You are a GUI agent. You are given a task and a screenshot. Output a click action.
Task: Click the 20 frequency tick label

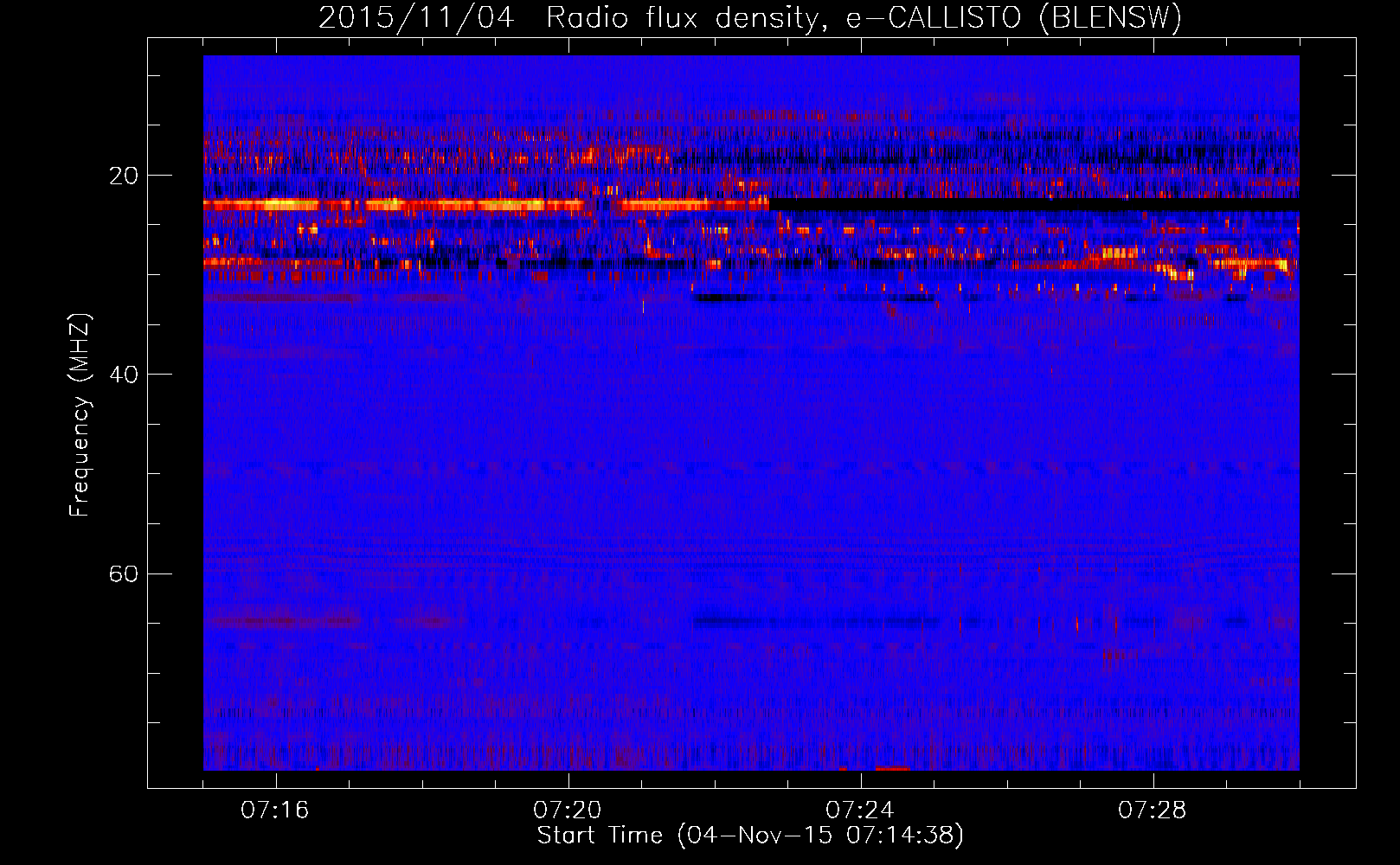(x=124, y=176)
